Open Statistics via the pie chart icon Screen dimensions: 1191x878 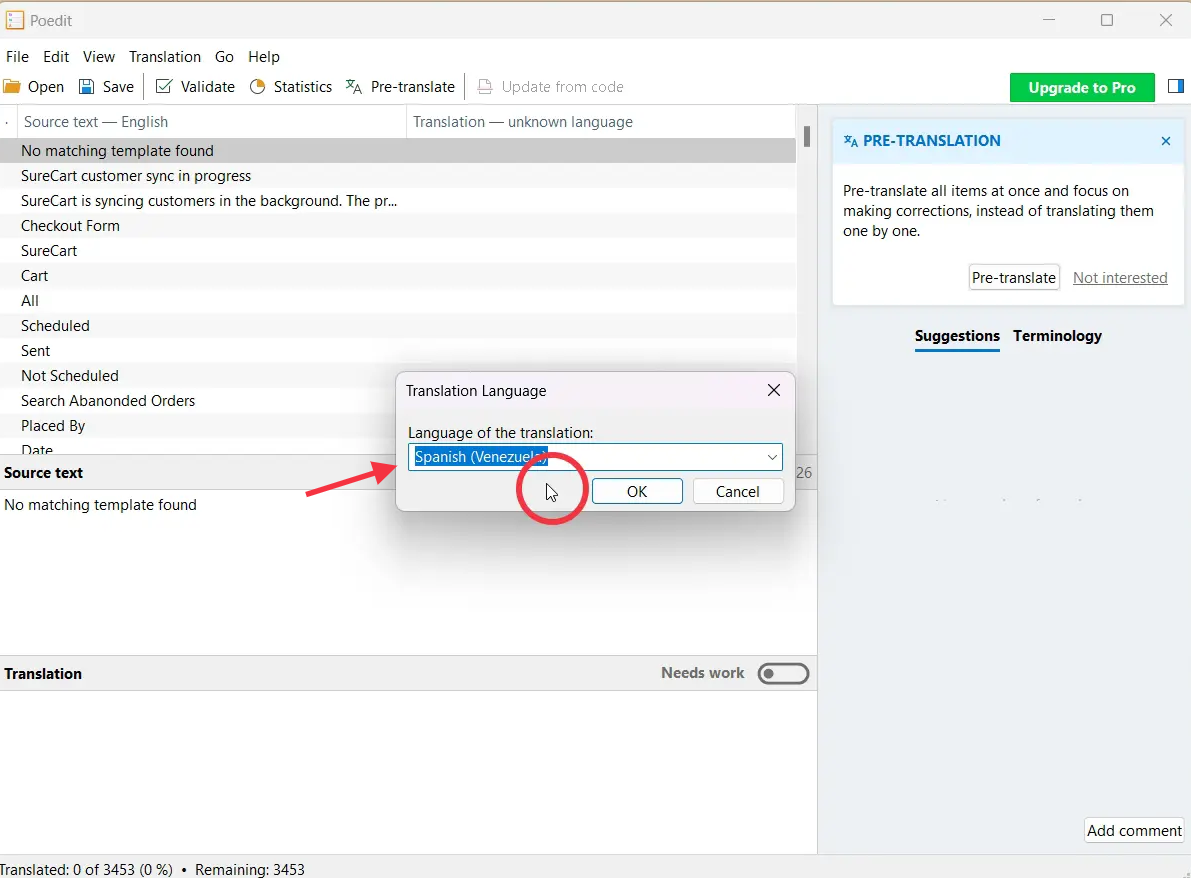click(257, 87)
